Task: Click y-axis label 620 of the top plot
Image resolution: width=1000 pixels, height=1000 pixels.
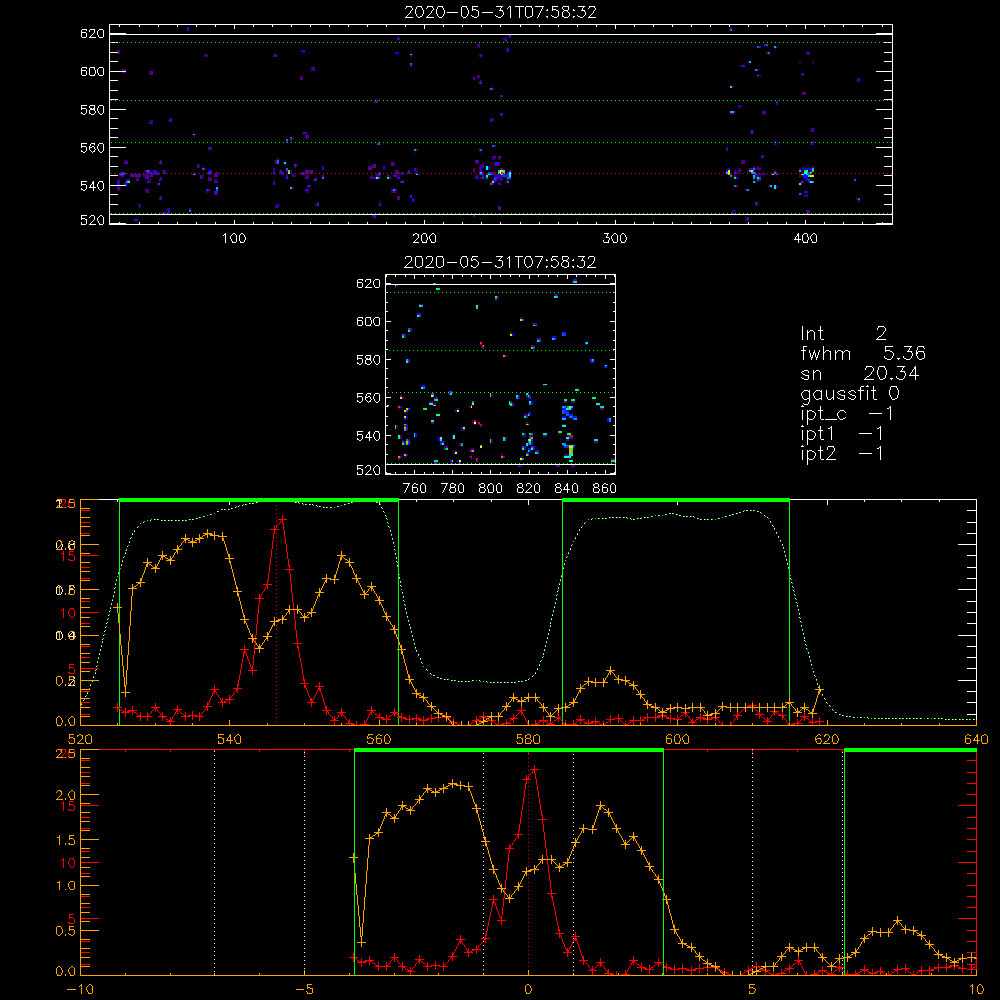Action: pyautogui.click(x=92, y=33)
